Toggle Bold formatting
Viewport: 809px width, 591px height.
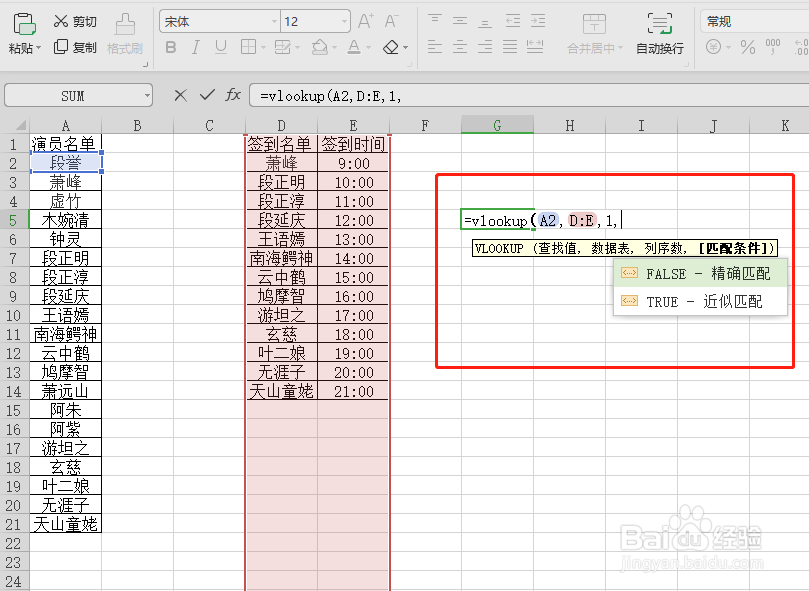point(171,47)
